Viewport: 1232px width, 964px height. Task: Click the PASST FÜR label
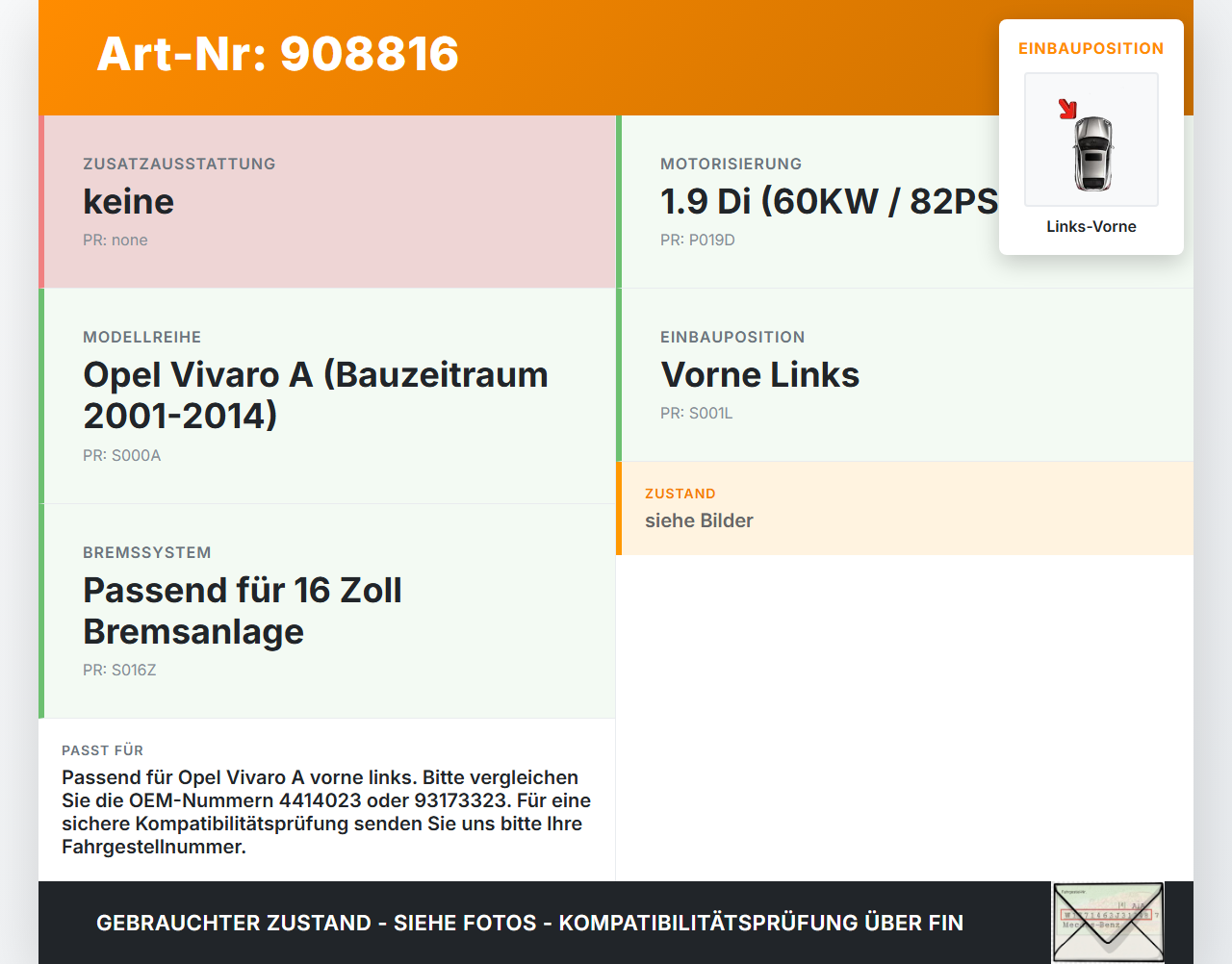103,750
